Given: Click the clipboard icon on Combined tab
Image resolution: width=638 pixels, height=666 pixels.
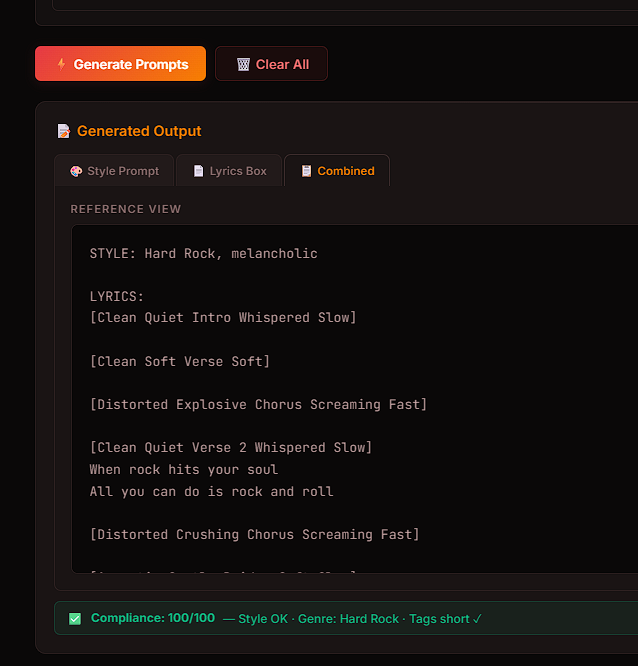Looking at the screenshot, I should (306, 171).
